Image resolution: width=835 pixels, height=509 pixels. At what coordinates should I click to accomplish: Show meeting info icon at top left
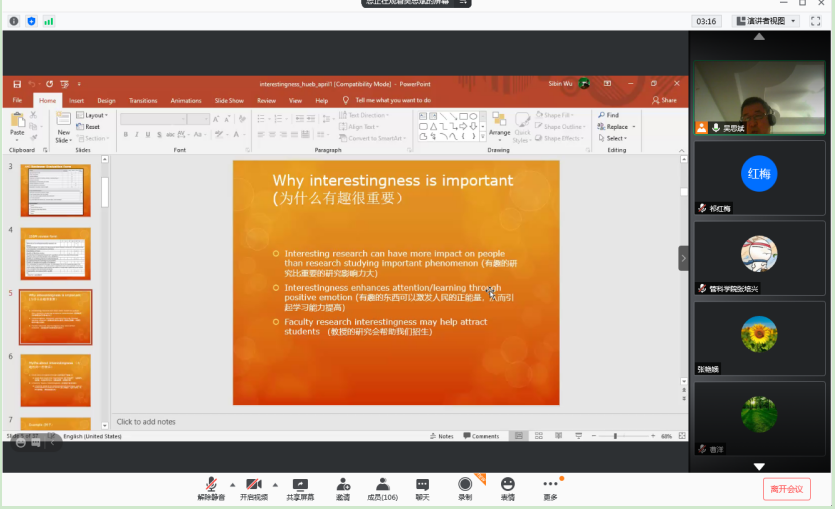12,21
